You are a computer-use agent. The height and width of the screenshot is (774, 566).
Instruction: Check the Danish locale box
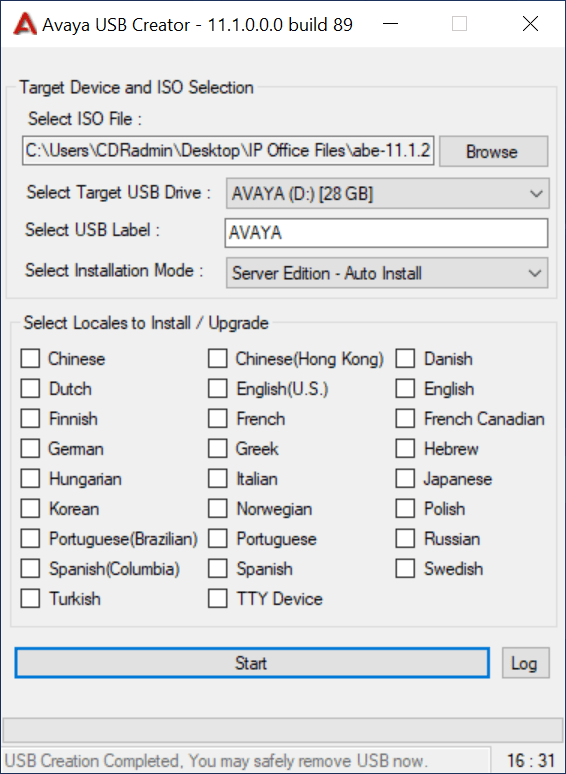coord(405,359)
